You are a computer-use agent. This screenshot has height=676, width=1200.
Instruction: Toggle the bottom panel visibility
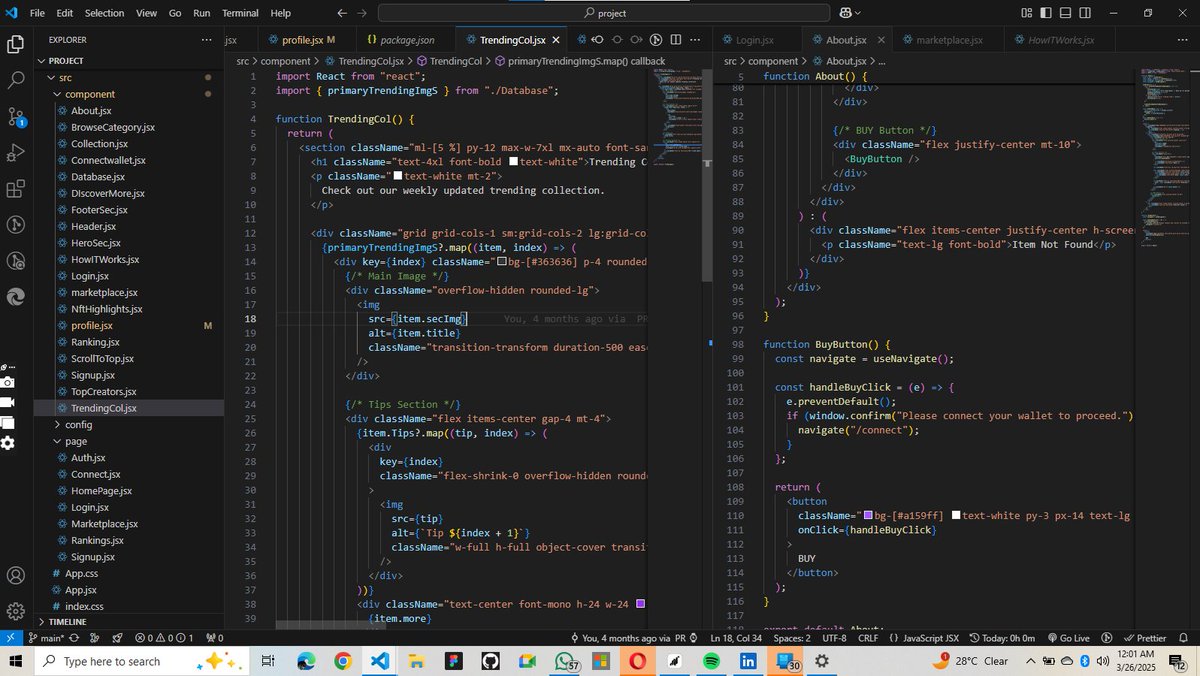pyautogui.click(x=1066, y=13)
